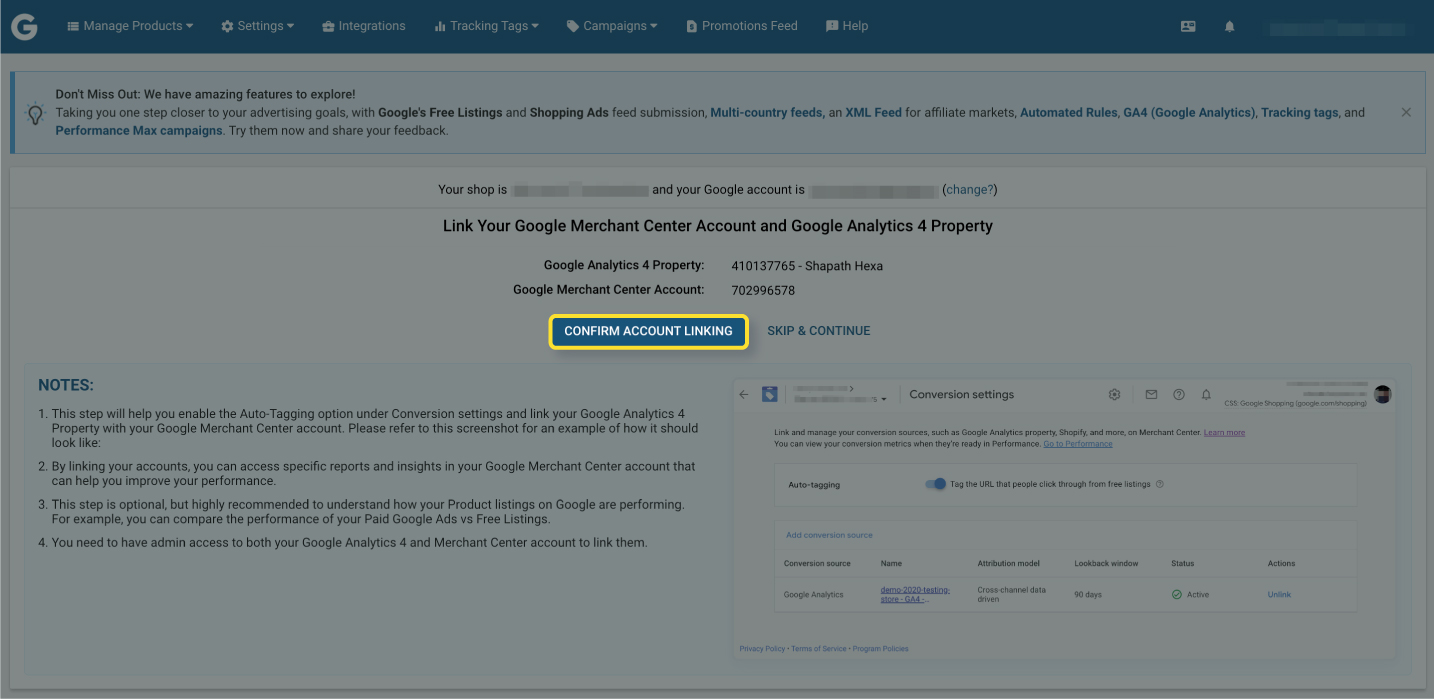This screenshot has width=1434, height=699.
Task: Expand the Settings dropdown
Action: [257, 26]
